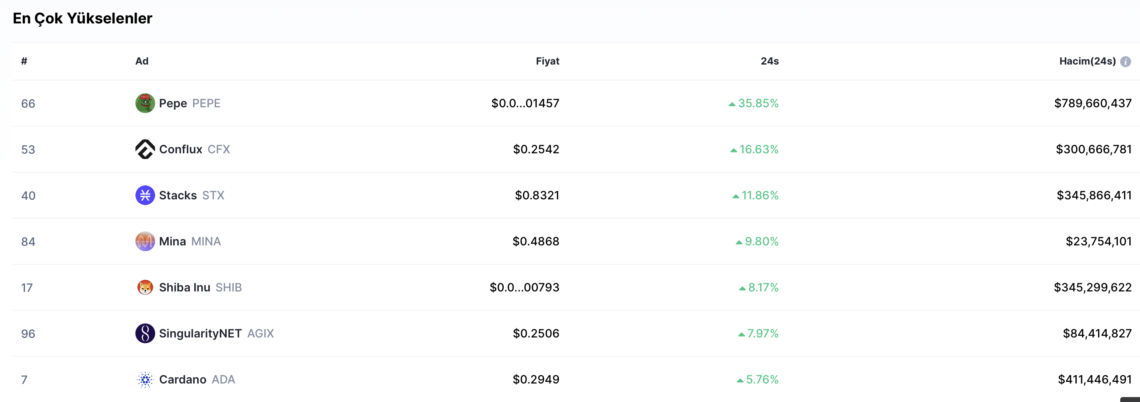Click the CFX ticker symbol
Viewport: 1140px width, 402px height.
(x=219, y=149)
